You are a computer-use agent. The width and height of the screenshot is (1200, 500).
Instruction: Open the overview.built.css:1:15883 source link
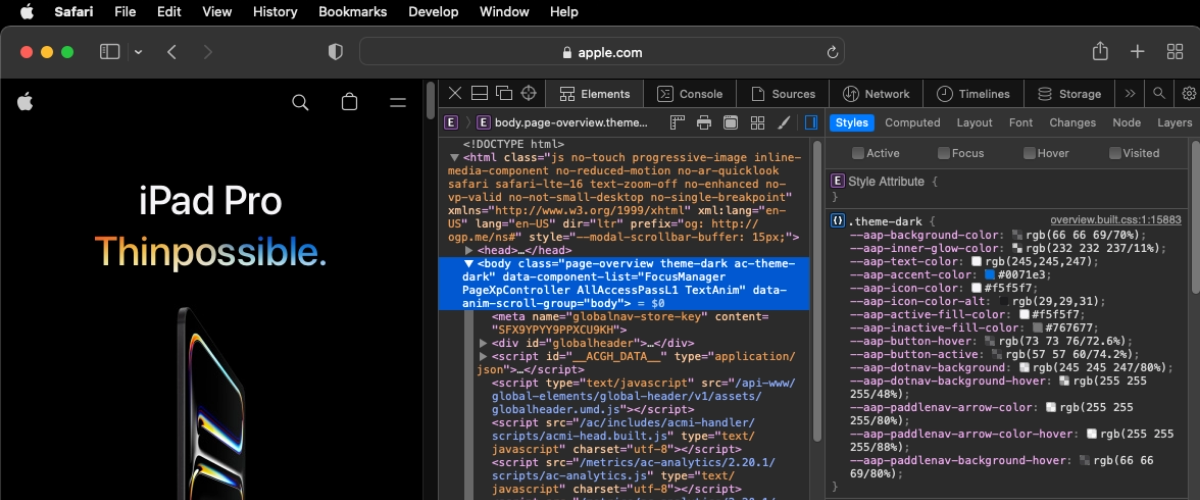pos(1115,220)
